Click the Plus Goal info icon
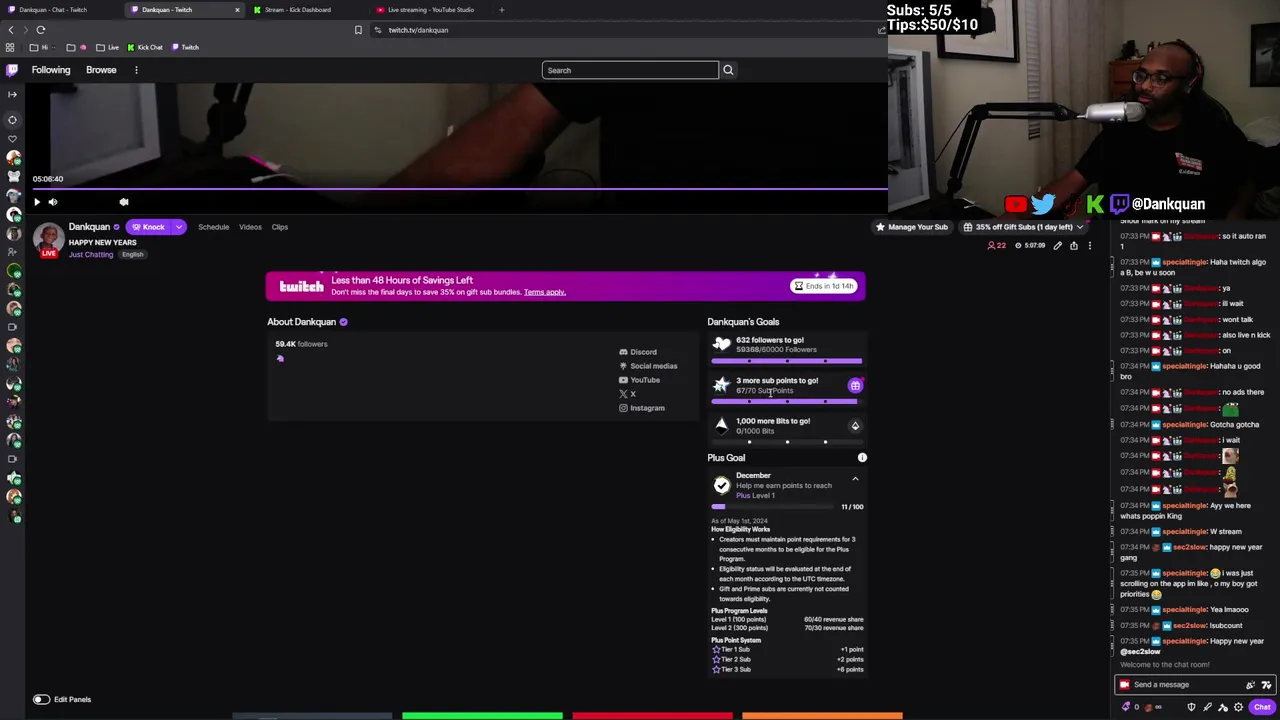1280x720 pixels. 862,458
